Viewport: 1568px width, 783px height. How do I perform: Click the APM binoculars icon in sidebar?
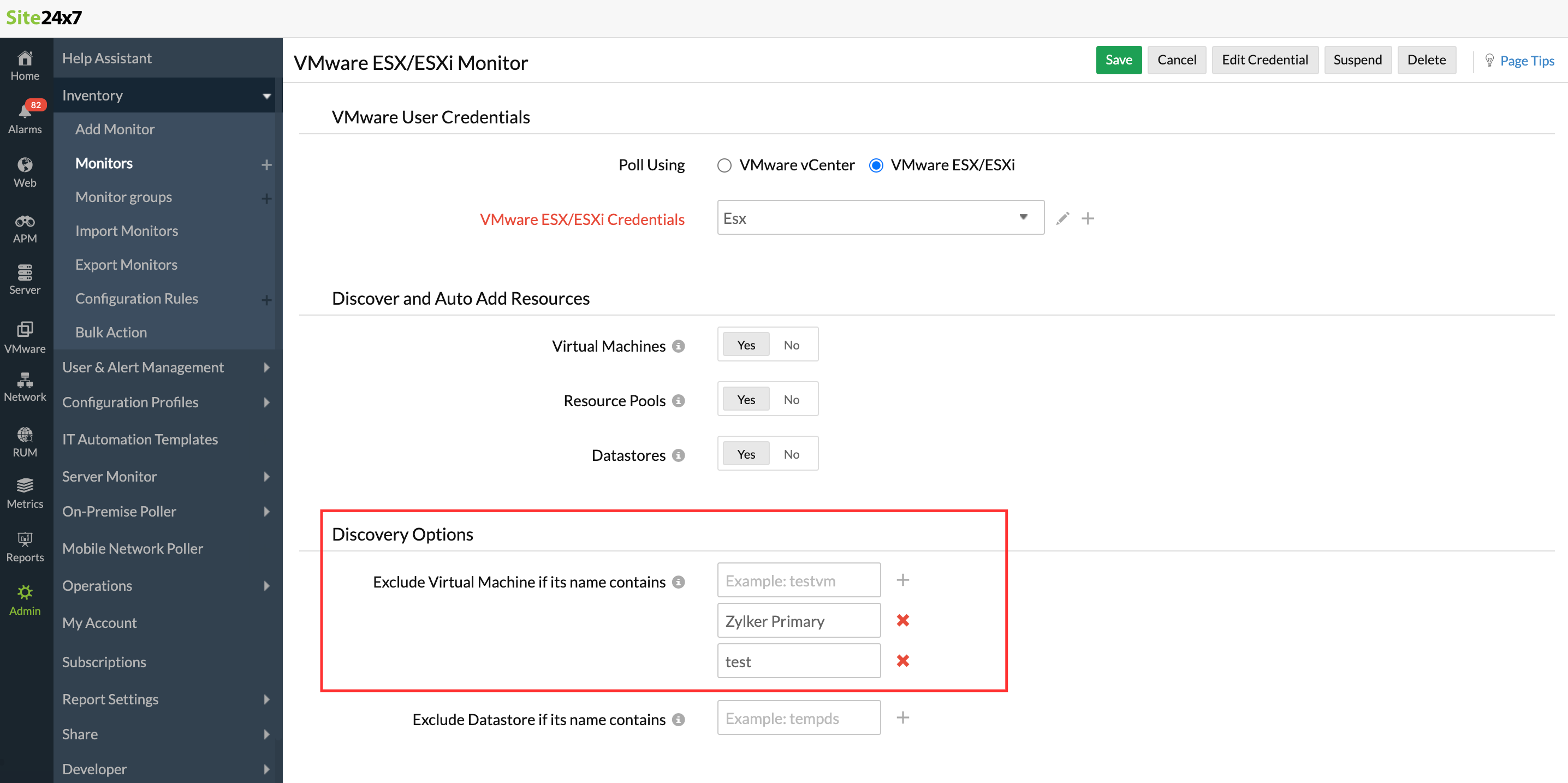point(25,228)
